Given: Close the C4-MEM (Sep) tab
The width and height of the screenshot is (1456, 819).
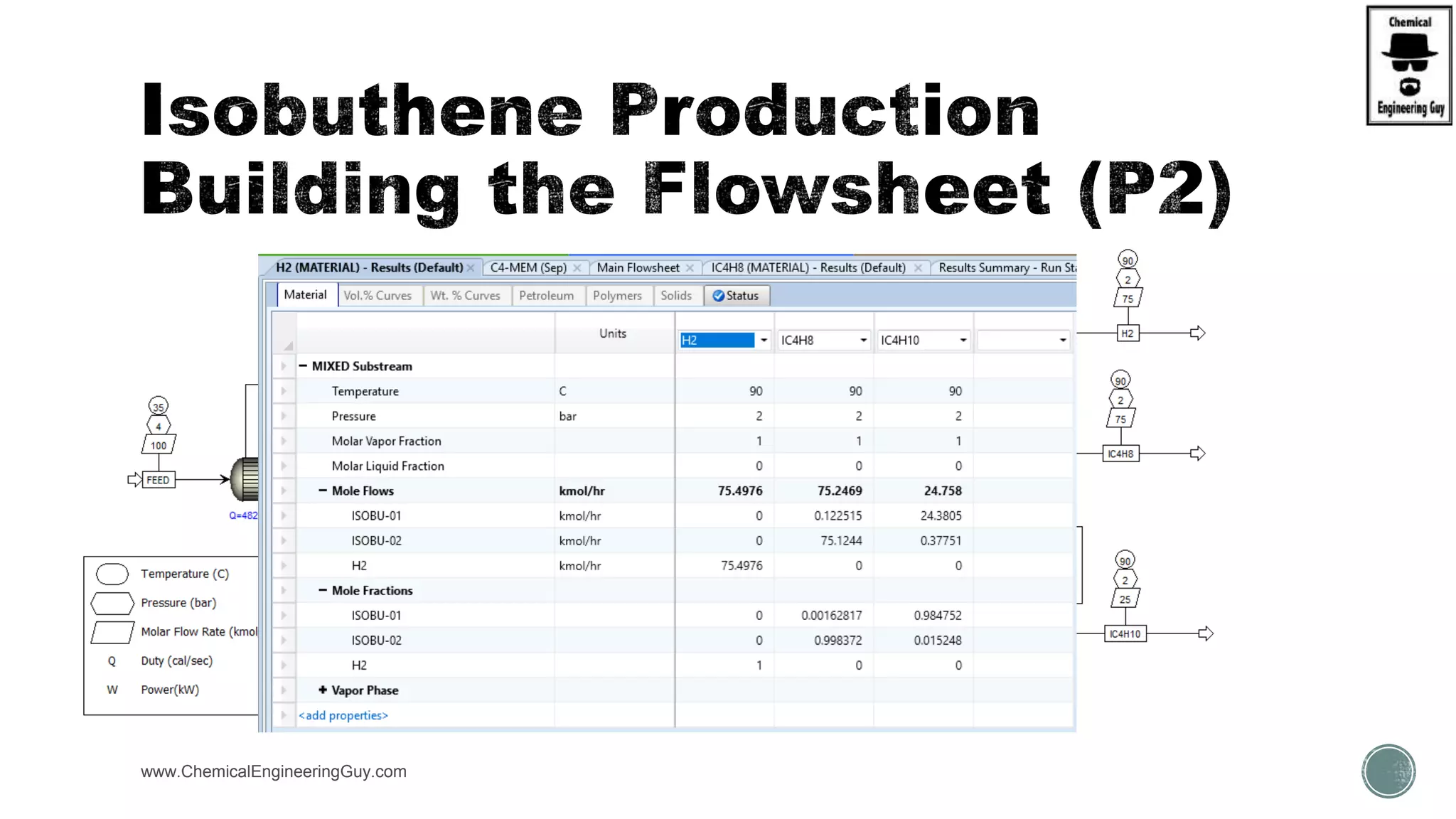Looking at the screenshot, I should click(577, 268).
